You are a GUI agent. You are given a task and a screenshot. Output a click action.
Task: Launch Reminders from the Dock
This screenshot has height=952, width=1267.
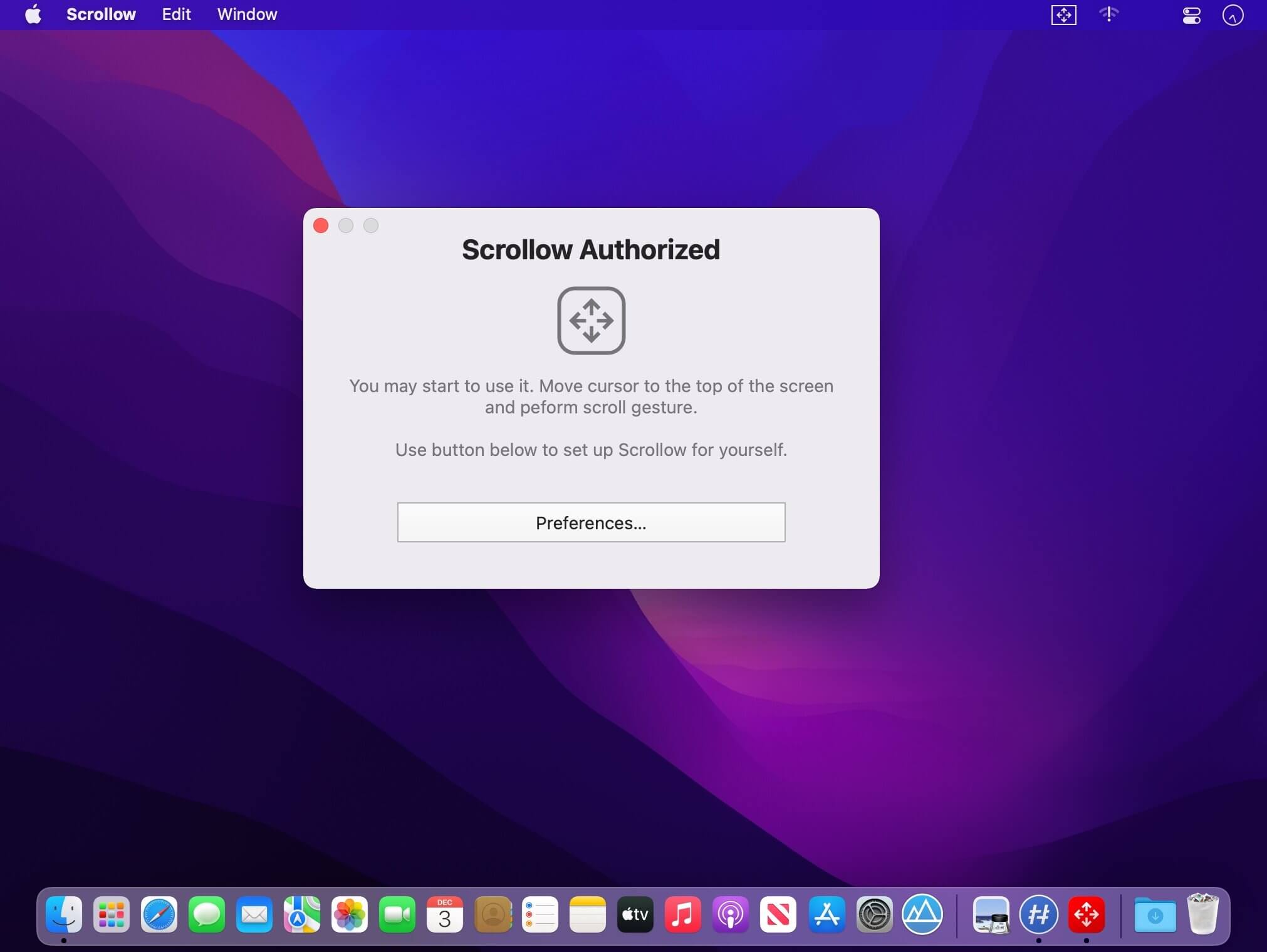point(540,915)
